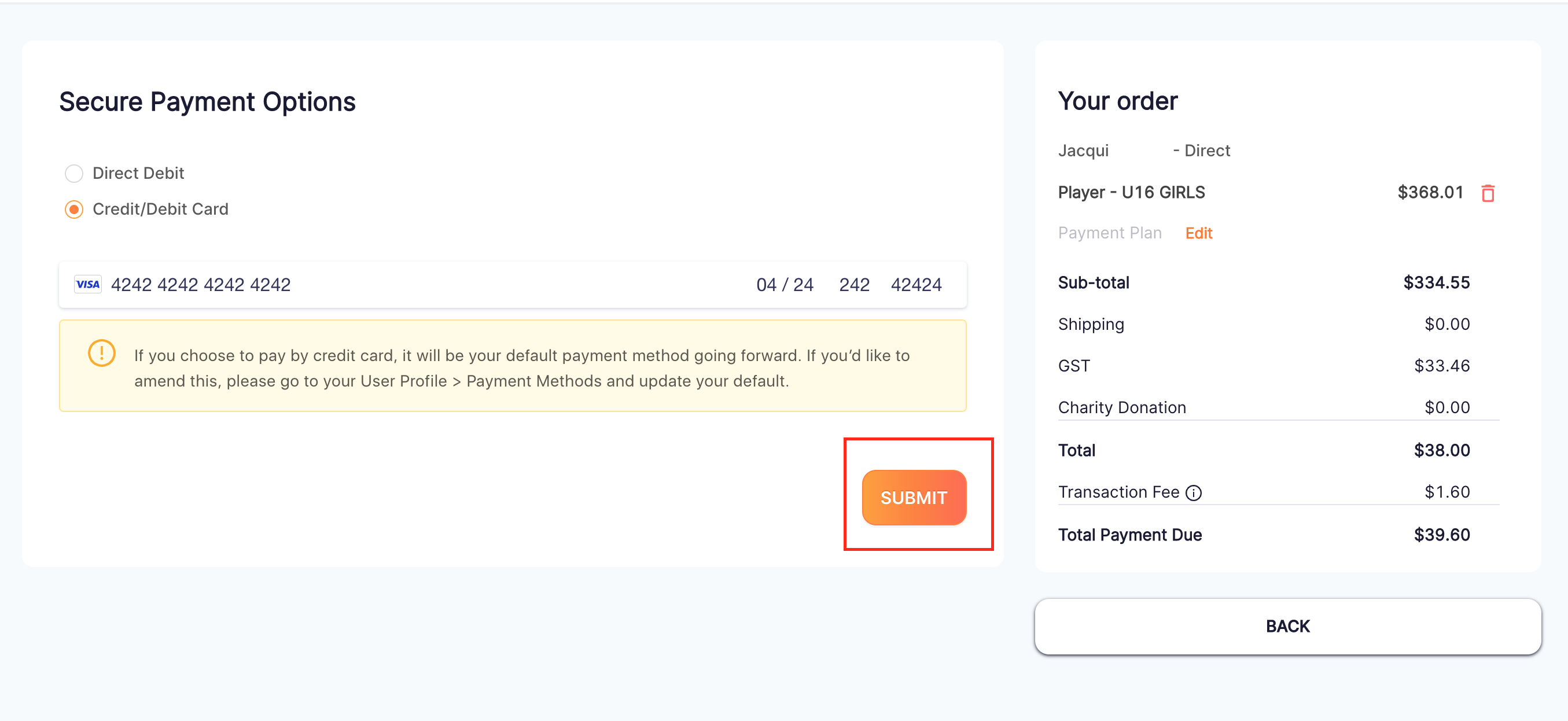Edit the Payment Plan
1568x721 pixels.
click(1198, 233)
